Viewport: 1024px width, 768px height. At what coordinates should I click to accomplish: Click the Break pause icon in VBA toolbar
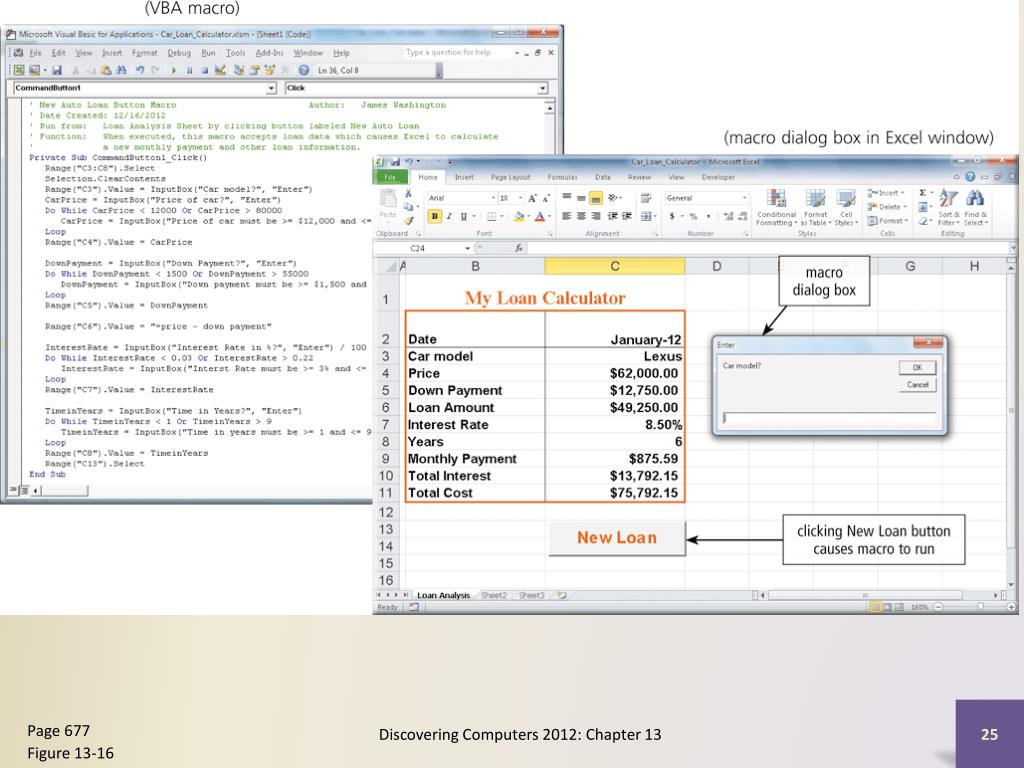(189, 70)
